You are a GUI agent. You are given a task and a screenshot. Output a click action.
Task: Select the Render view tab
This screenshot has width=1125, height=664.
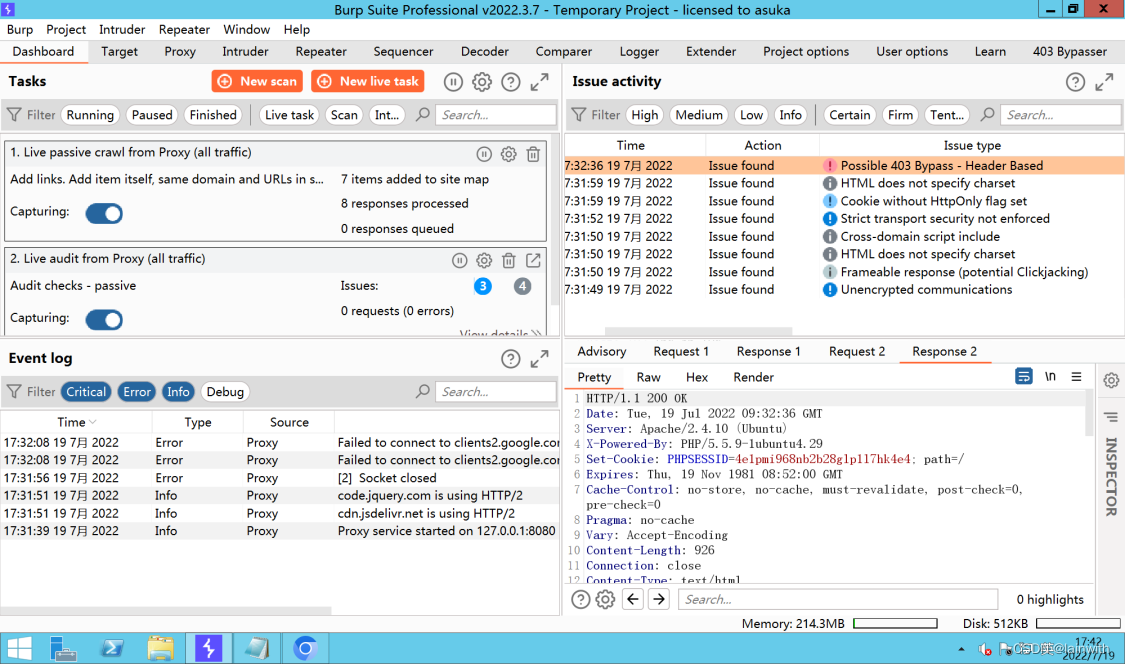753,377
